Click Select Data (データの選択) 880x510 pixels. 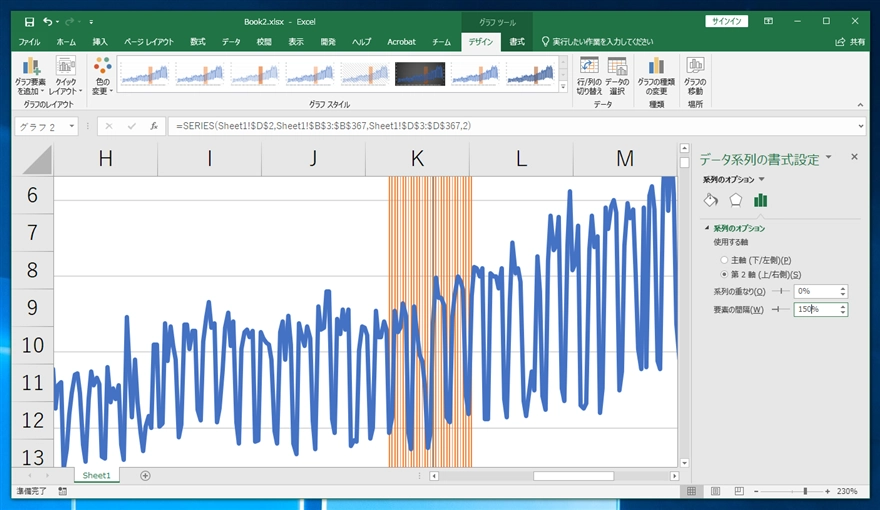tap(617, 76)
